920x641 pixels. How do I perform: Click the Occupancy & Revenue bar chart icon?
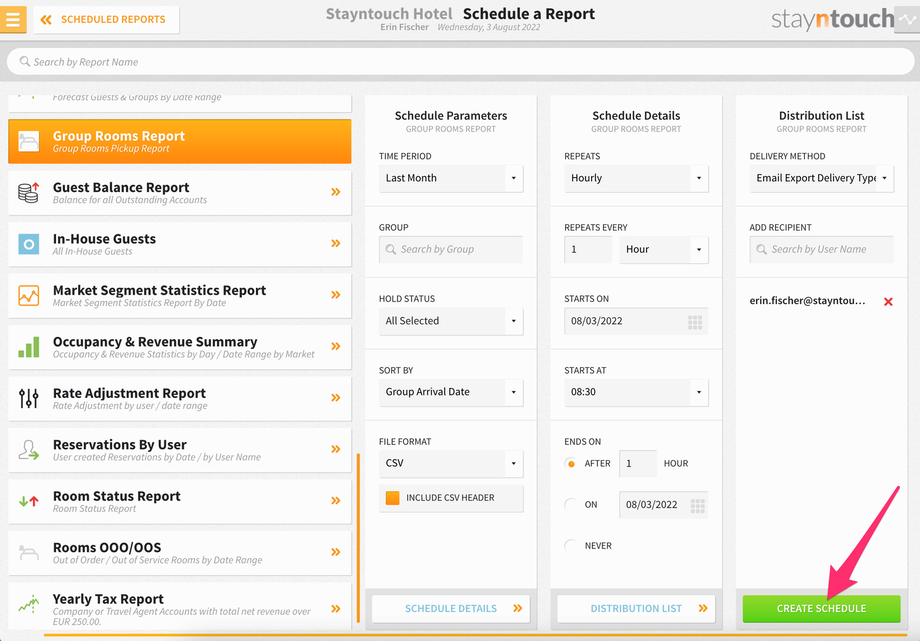28,347
